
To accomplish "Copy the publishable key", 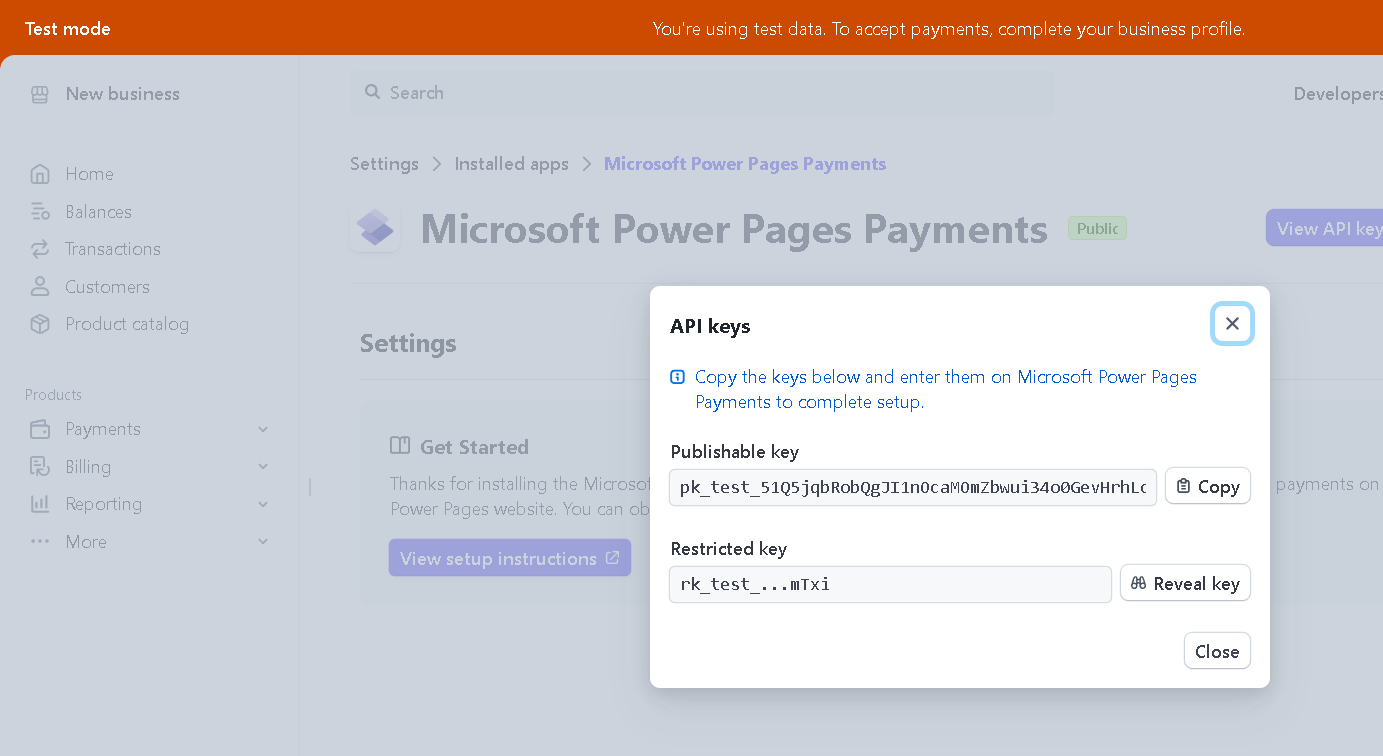I will point(1207,487).
